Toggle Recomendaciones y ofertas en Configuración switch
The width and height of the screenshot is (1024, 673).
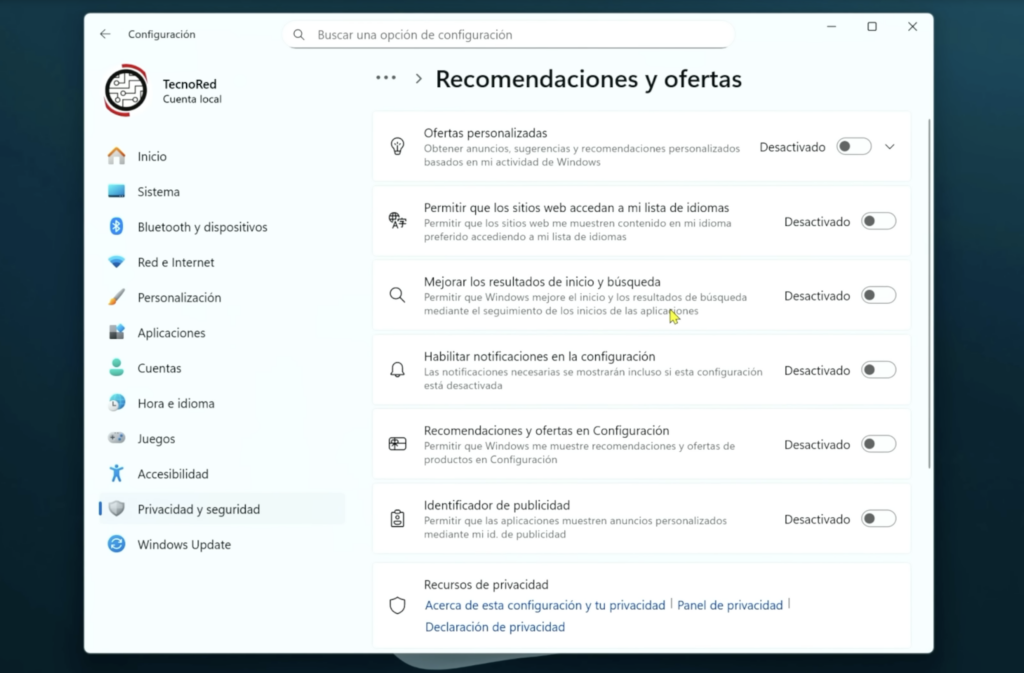878,445
